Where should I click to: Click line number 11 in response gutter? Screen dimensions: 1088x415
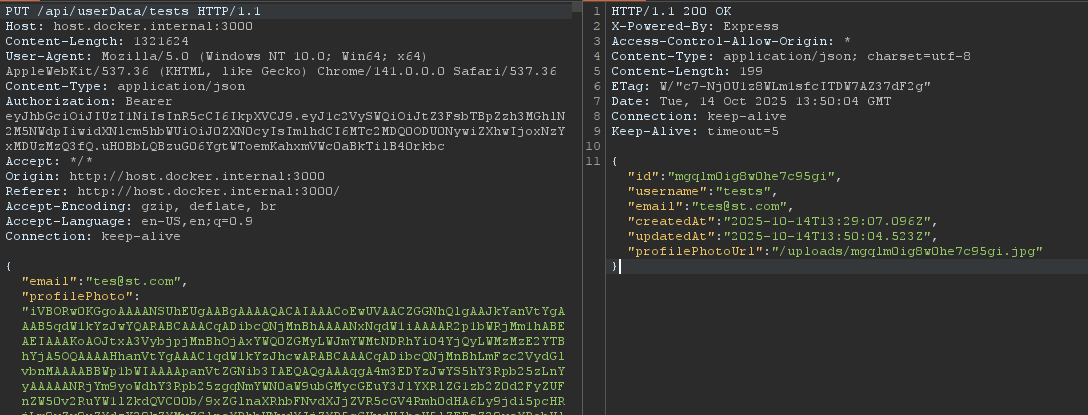[594, 161]
